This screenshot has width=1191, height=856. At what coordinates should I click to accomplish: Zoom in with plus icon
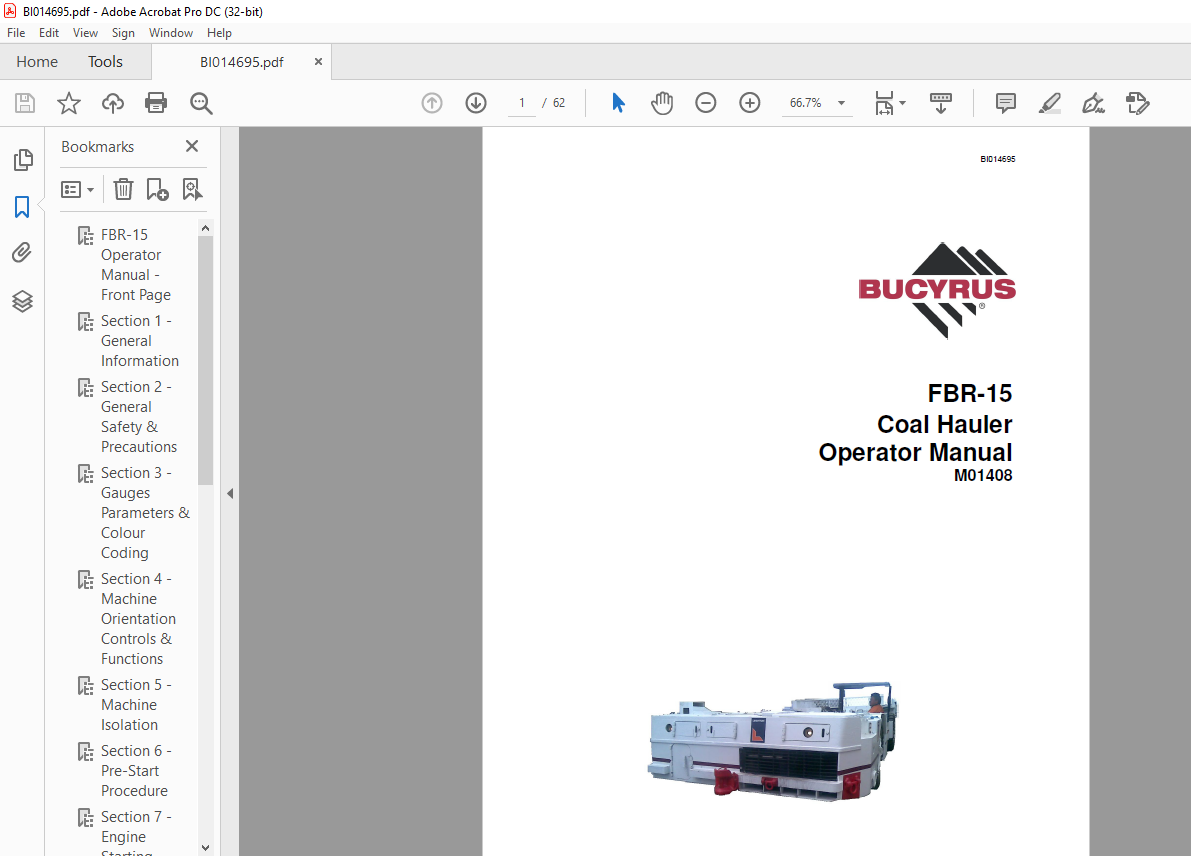750,103
